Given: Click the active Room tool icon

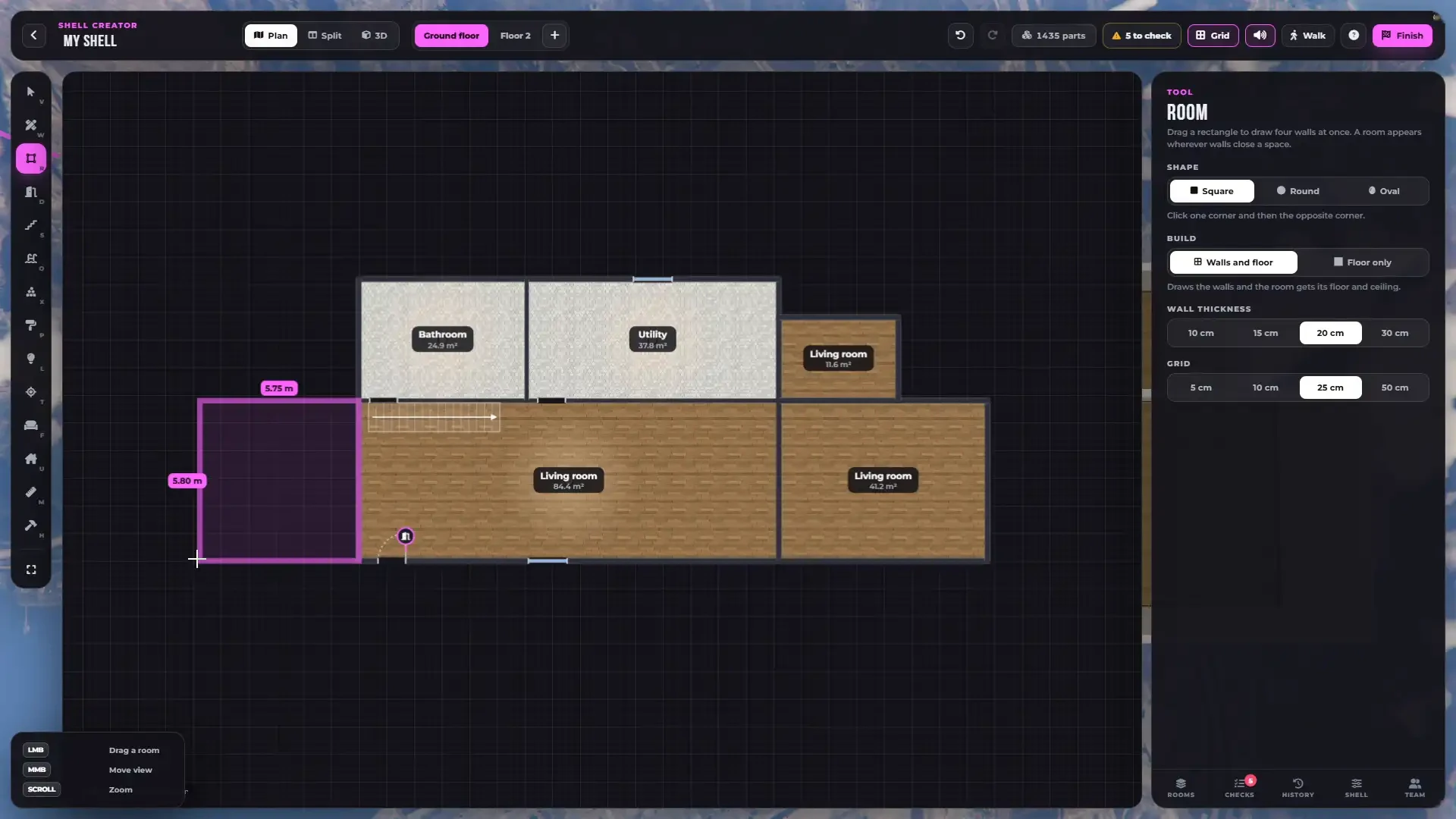Looking at the screenshot, I should click(x=31, y=158).
